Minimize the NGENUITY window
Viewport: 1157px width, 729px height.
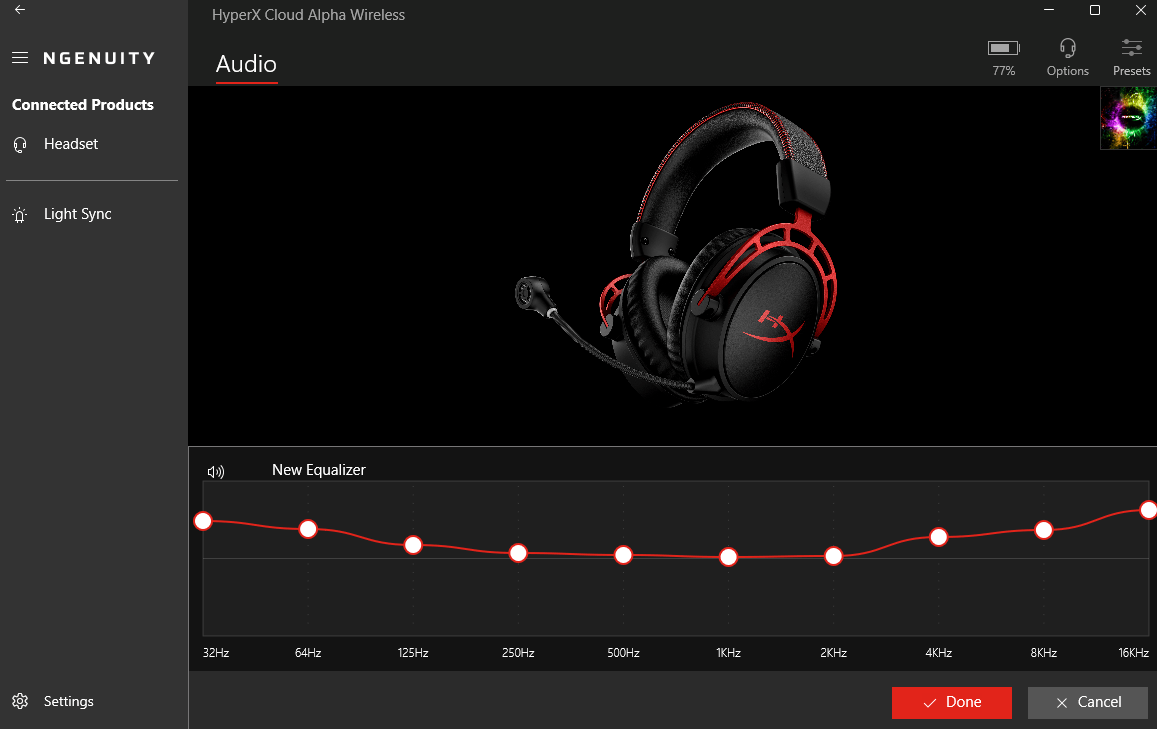[1049, 10]
